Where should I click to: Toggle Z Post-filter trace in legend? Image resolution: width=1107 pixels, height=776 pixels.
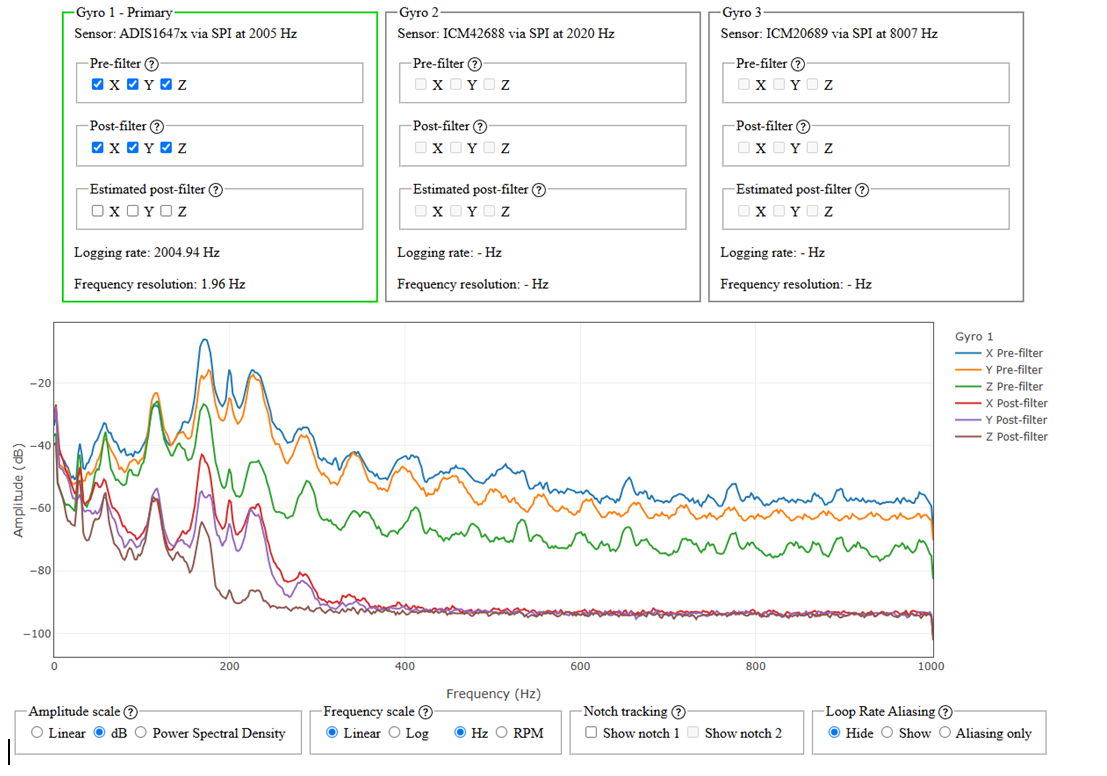(1001, 436)
